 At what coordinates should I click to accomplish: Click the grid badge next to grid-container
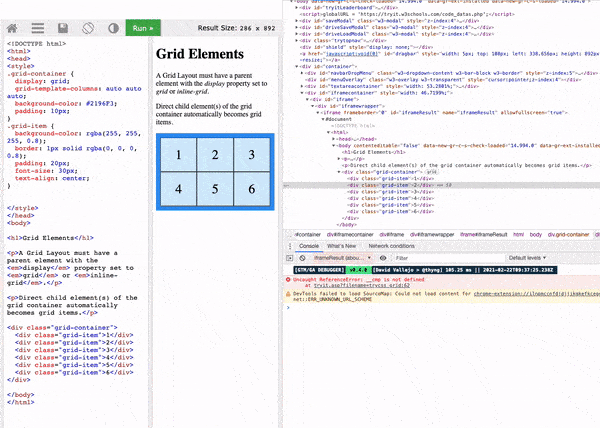click(432, 172)
